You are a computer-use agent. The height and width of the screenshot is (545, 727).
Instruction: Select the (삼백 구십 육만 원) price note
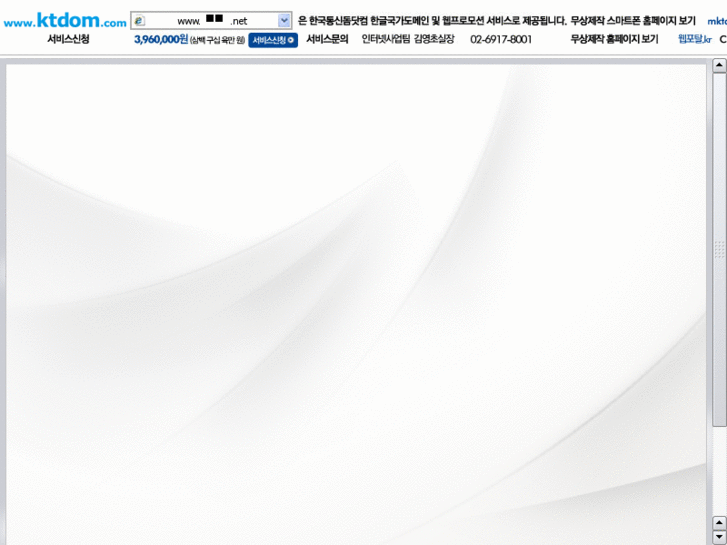tap(217, 41)
